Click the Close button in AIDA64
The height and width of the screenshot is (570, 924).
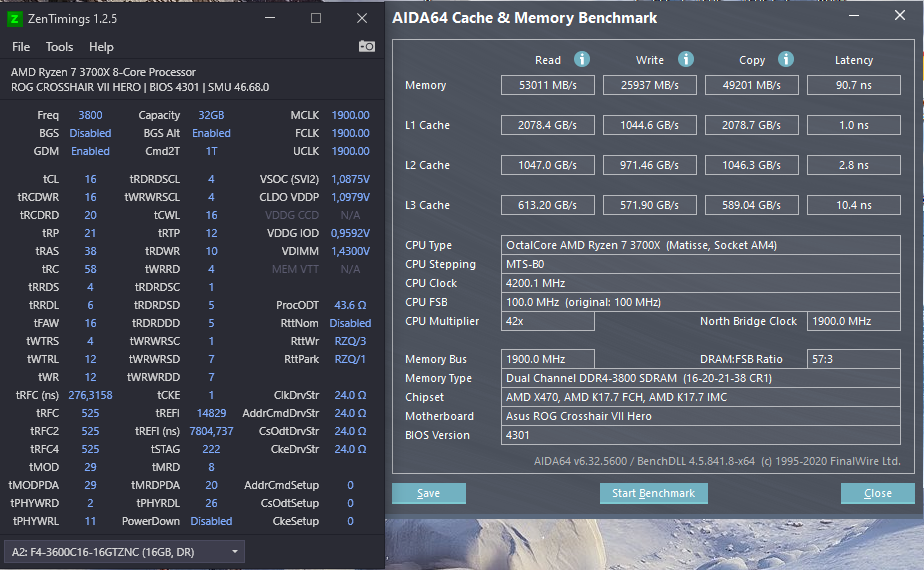pos(877,493)
